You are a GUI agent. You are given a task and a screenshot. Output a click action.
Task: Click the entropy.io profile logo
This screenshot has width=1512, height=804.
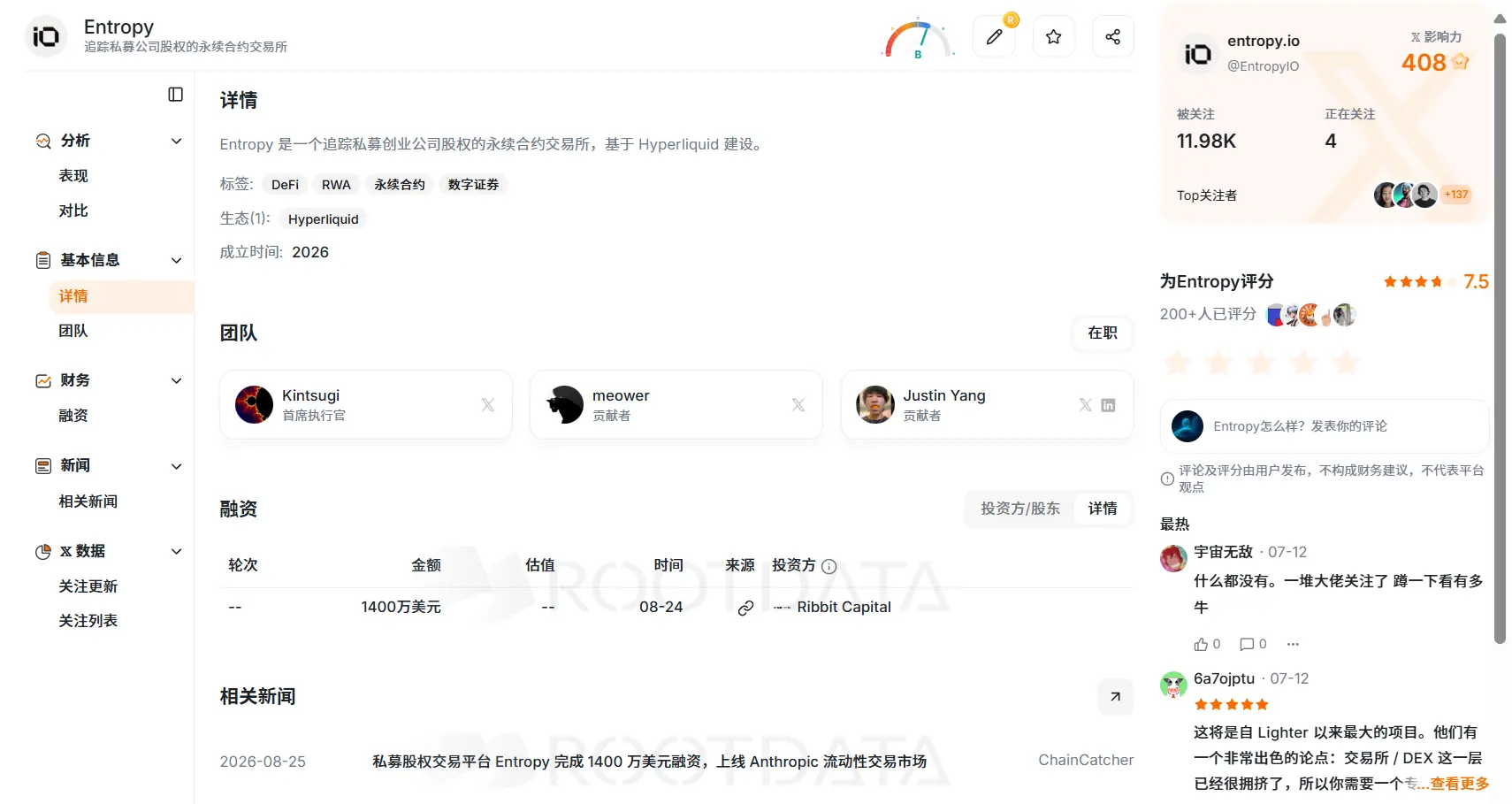pos(1197,54)
